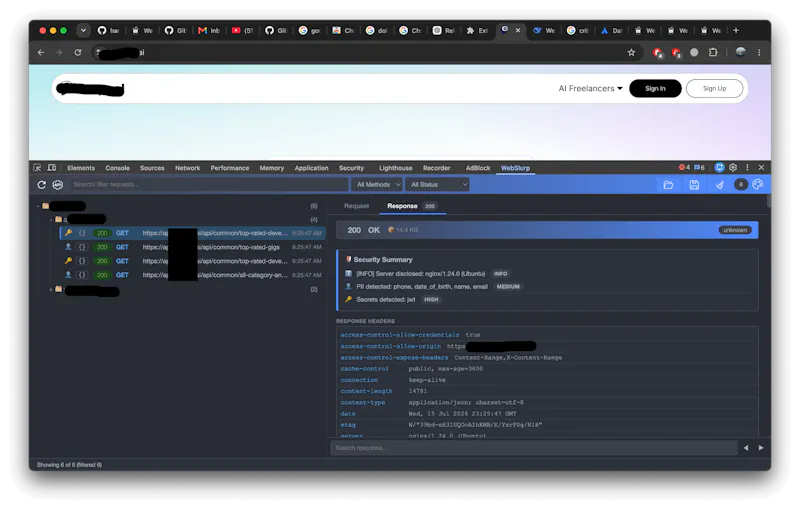Click the round 6 counter badge
Screen dimensions: 800x509
click(x=741, y=184)
